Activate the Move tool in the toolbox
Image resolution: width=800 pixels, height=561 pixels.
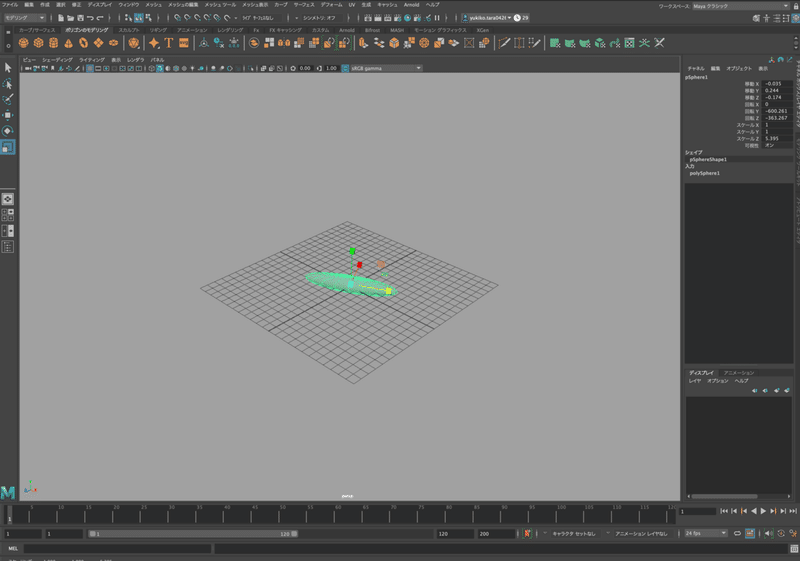[x=8, y=115]
